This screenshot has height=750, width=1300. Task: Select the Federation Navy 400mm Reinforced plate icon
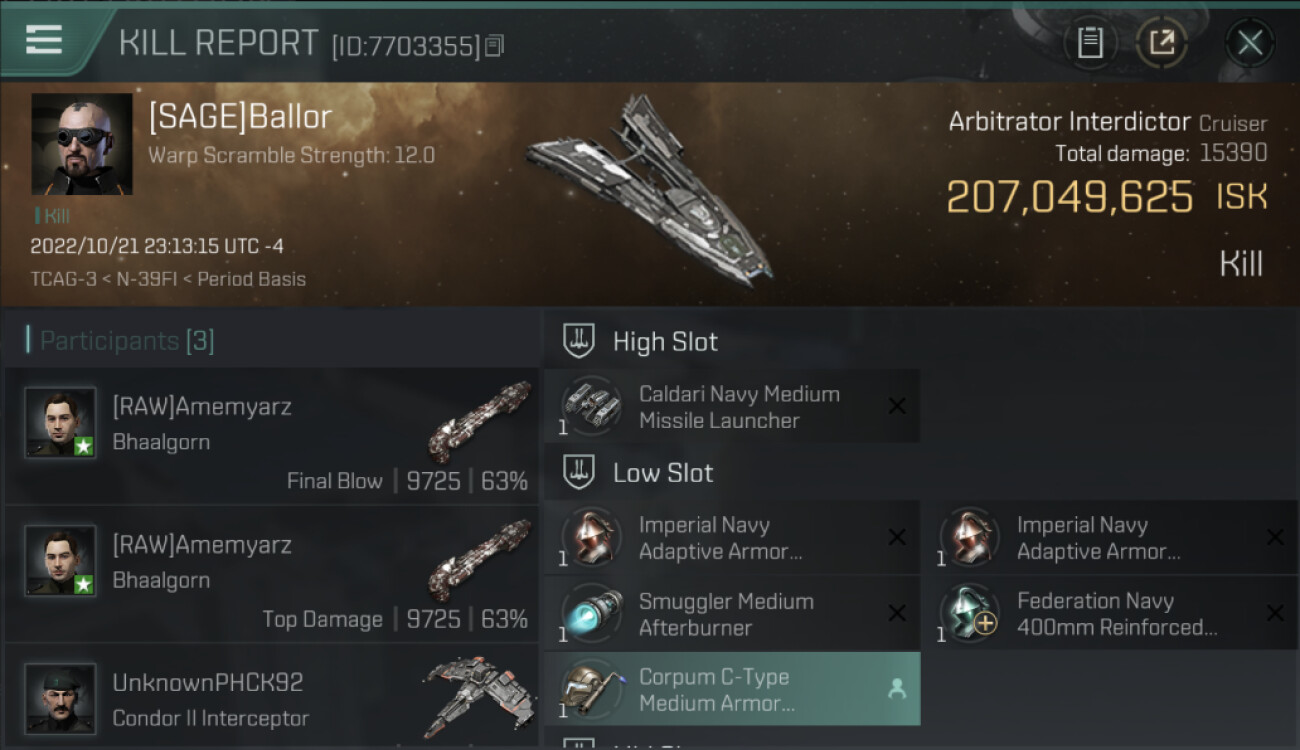(969, 613)
